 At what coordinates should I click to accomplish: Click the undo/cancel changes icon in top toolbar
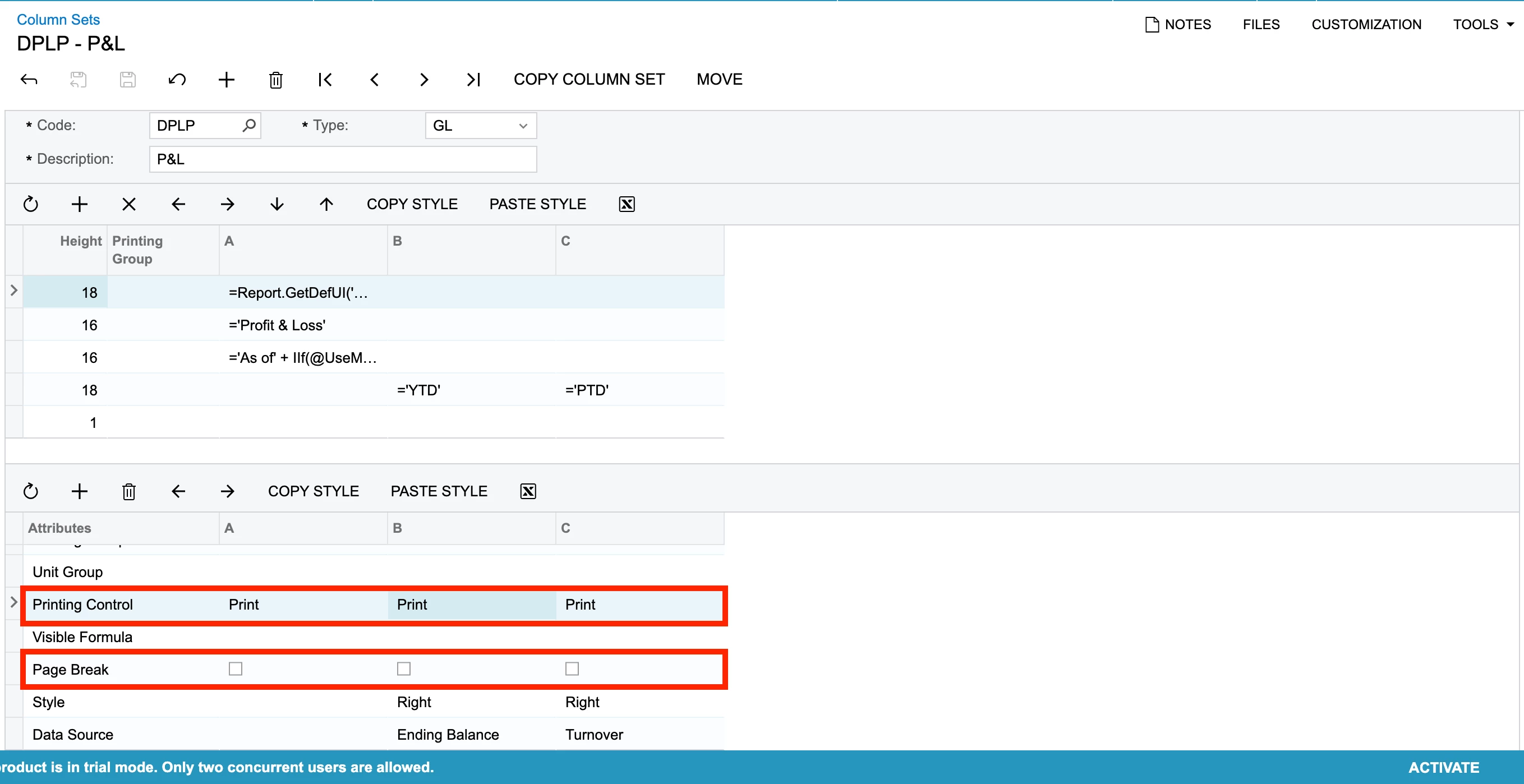point(177,79)
